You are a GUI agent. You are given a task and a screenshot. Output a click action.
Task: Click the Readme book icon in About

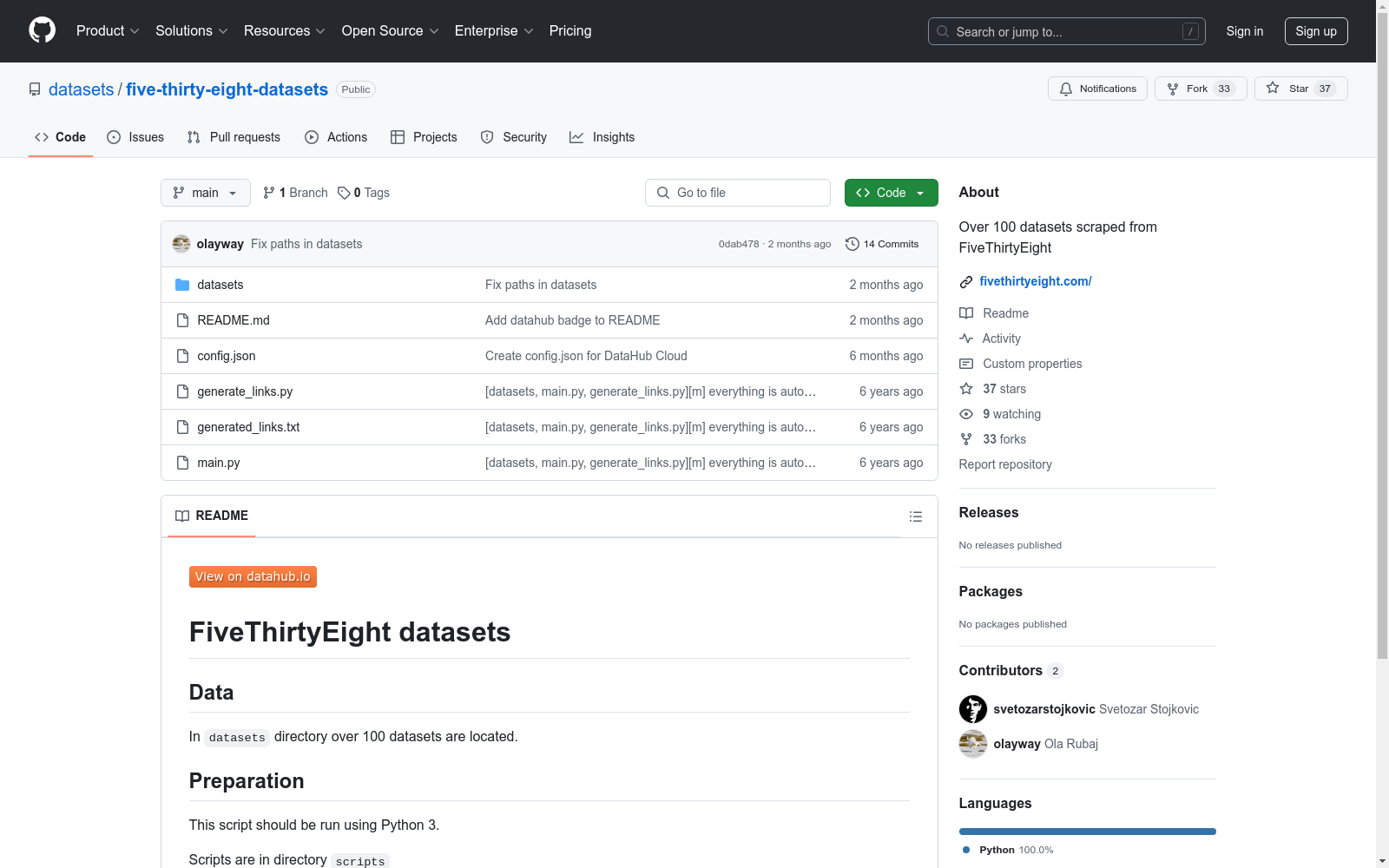966,313
